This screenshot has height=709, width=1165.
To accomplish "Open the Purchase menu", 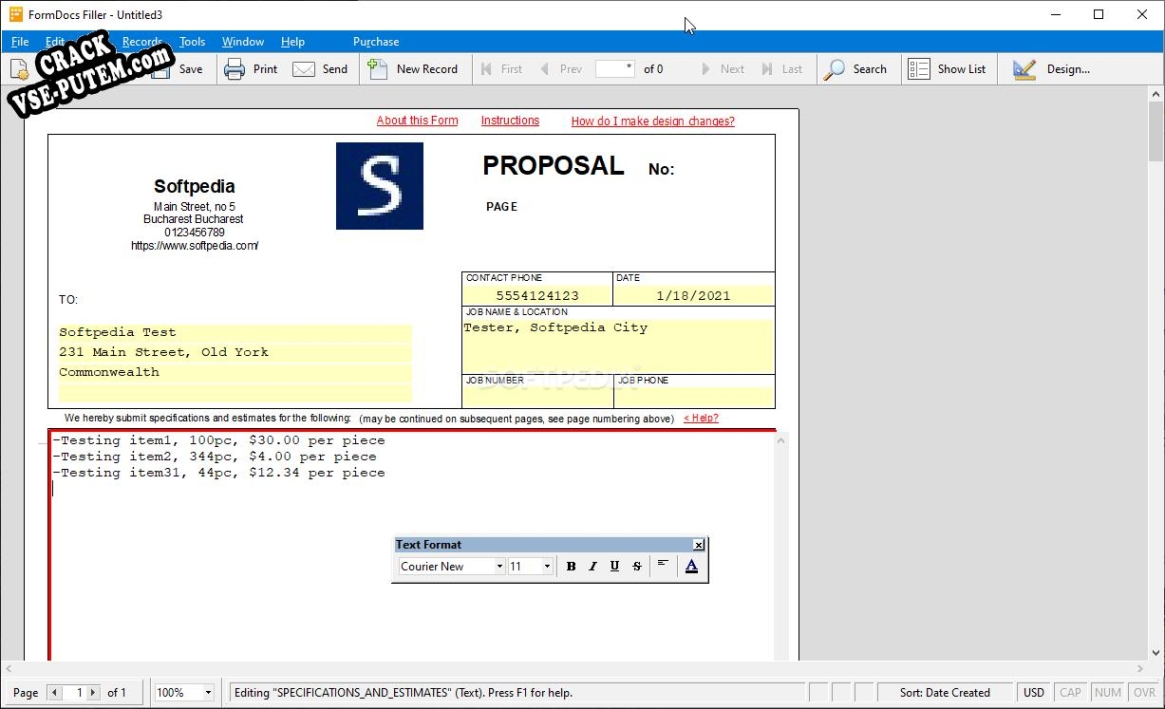I will pyautogui.click(x=376, y=42).
